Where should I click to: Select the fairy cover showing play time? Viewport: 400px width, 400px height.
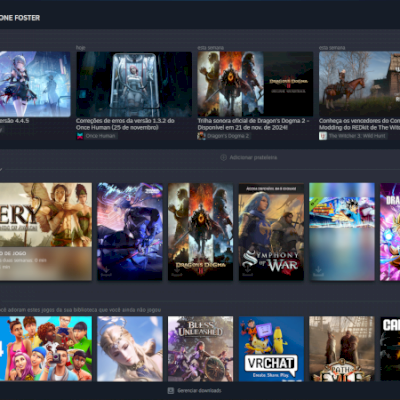pos(46,232)
